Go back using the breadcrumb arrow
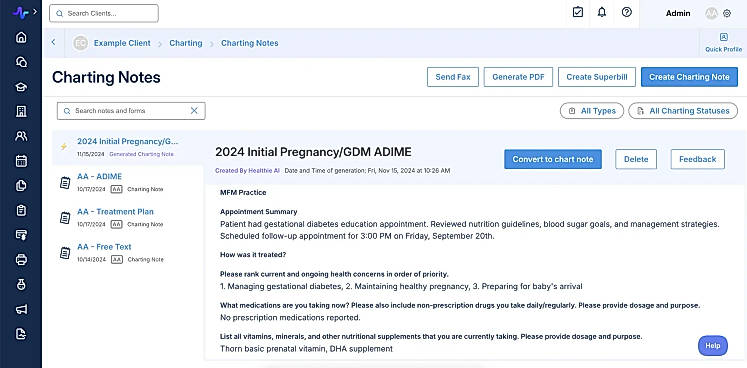 coord(53,42)
